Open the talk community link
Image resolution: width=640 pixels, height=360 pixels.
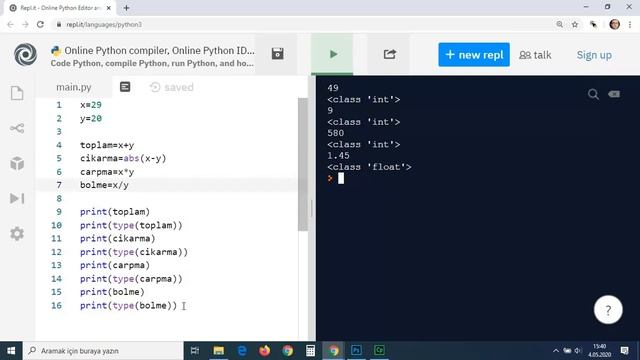535,55
